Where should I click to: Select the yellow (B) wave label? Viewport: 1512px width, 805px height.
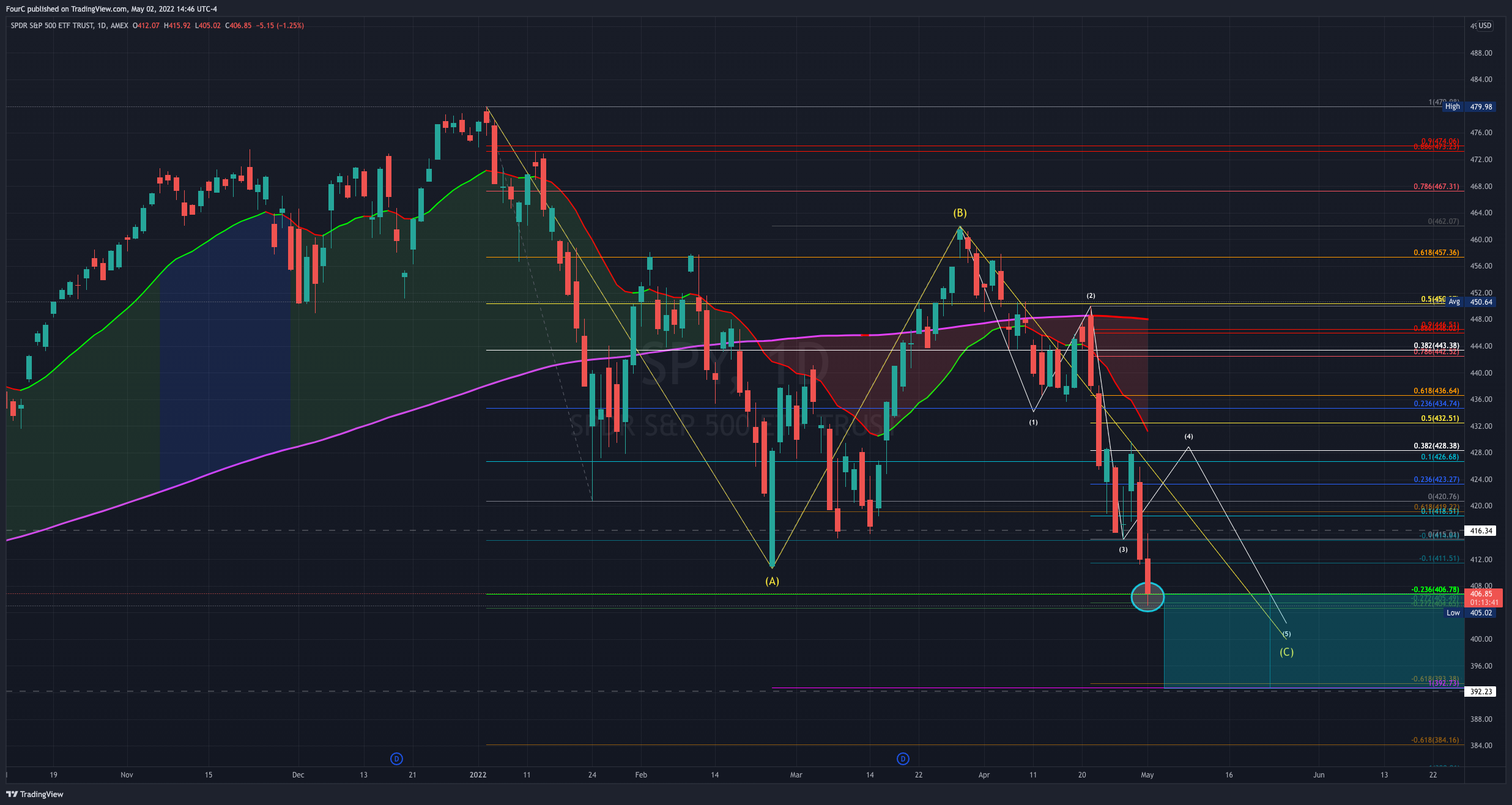tap(960, 213)
